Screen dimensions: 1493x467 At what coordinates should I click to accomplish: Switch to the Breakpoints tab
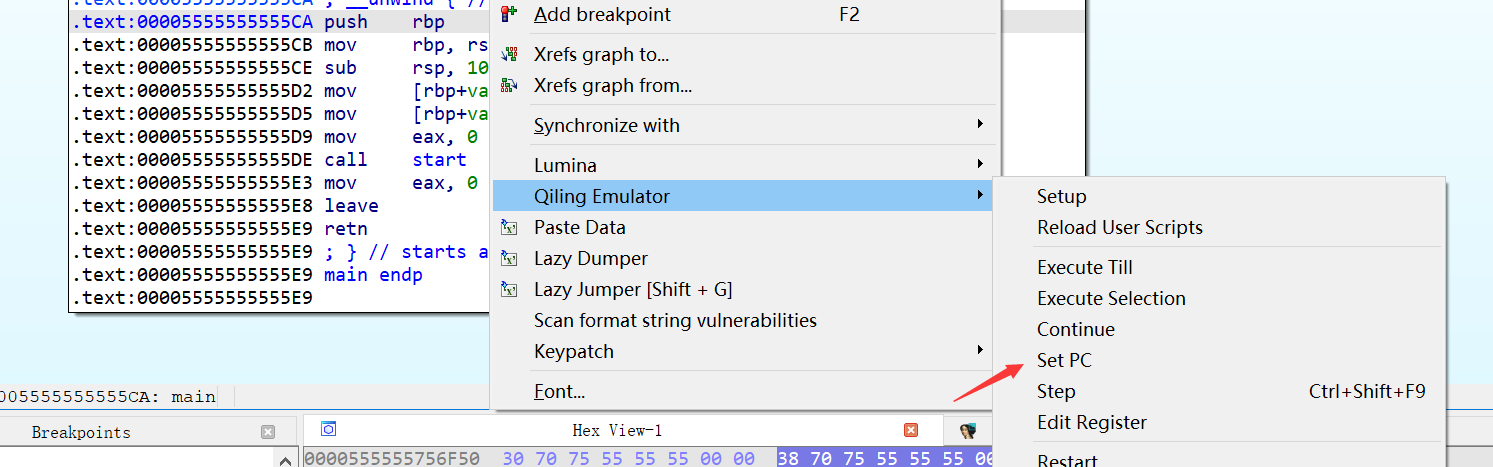click(x=81, y=432)
